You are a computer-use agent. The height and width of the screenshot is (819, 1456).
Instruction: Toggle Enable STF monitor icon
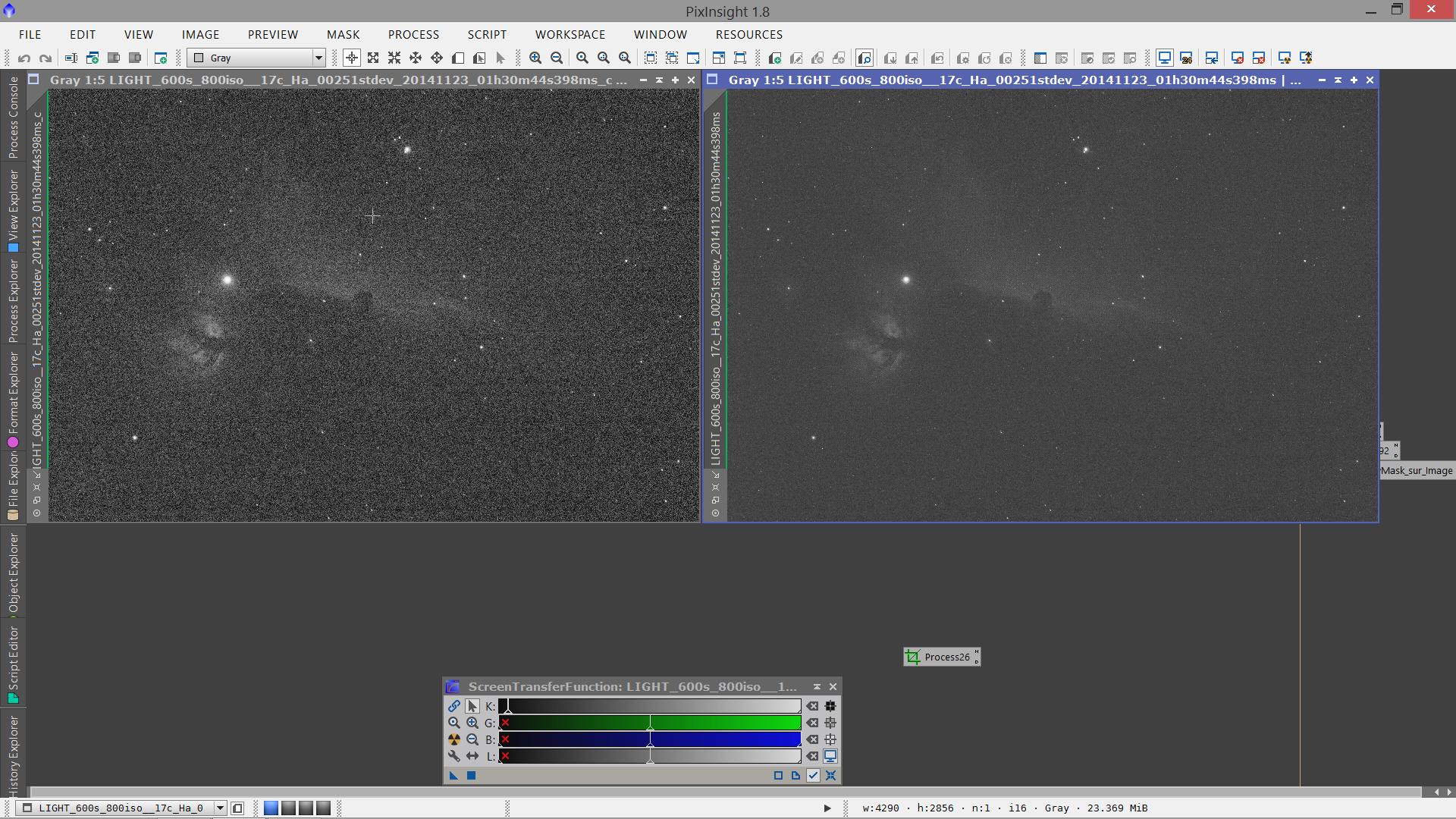point(830,756)
